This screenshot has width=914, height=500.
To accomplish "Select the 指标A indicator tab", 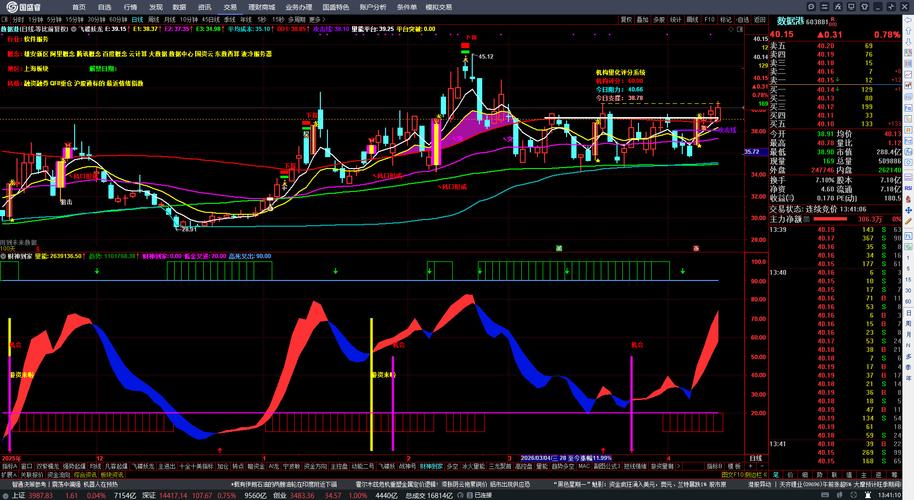I will pos(9,466).
